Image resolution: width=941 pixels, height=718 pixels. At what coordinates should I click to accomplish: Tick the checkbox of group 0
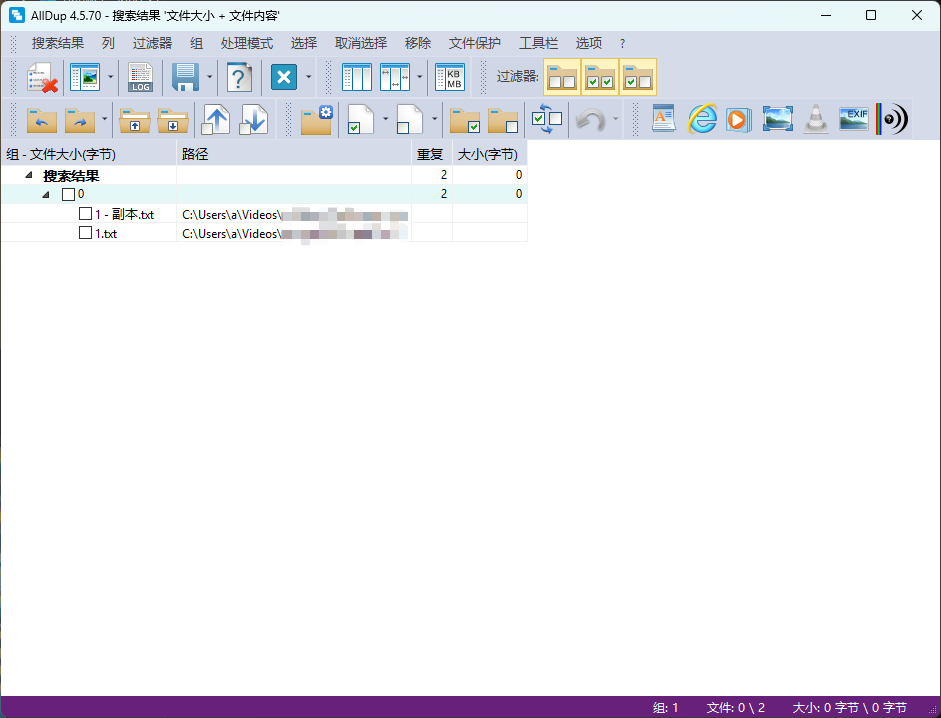(68, 194)
